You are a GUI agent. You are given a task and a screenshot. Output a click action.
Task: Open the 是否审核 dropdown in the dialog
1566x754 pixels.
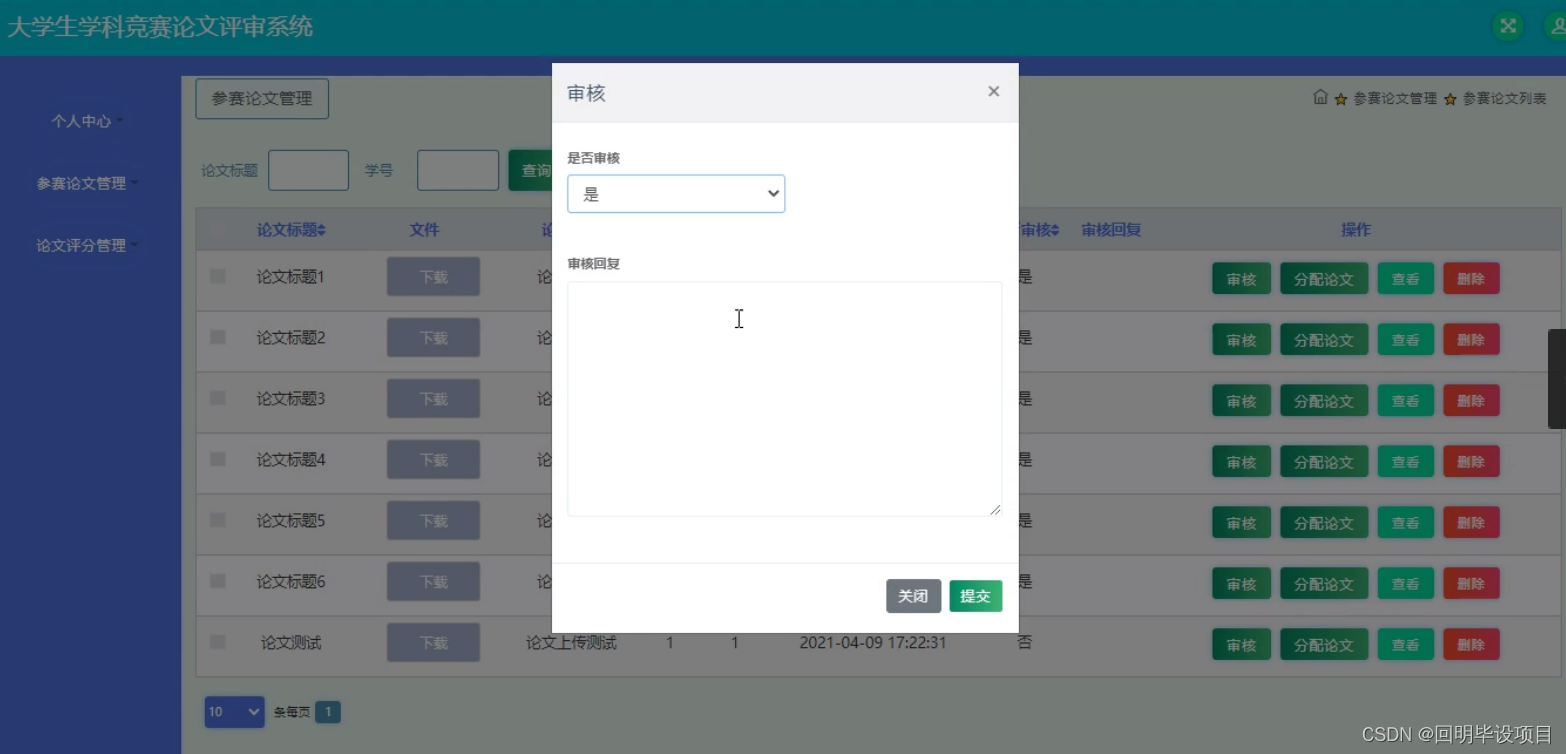click(676, 193)
